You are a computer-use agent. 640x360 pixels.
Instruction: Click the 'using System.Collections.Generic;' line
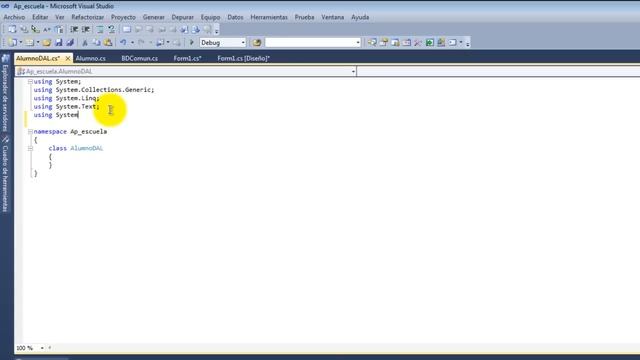(94, 90)
